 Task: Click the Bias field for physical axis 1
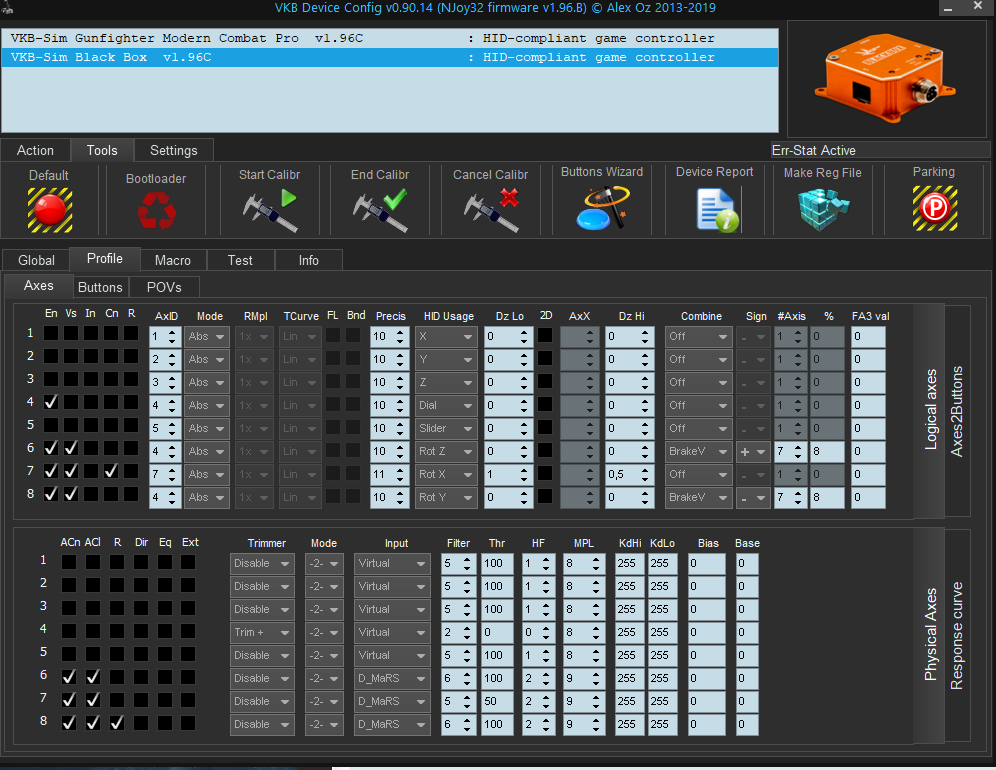706,563
